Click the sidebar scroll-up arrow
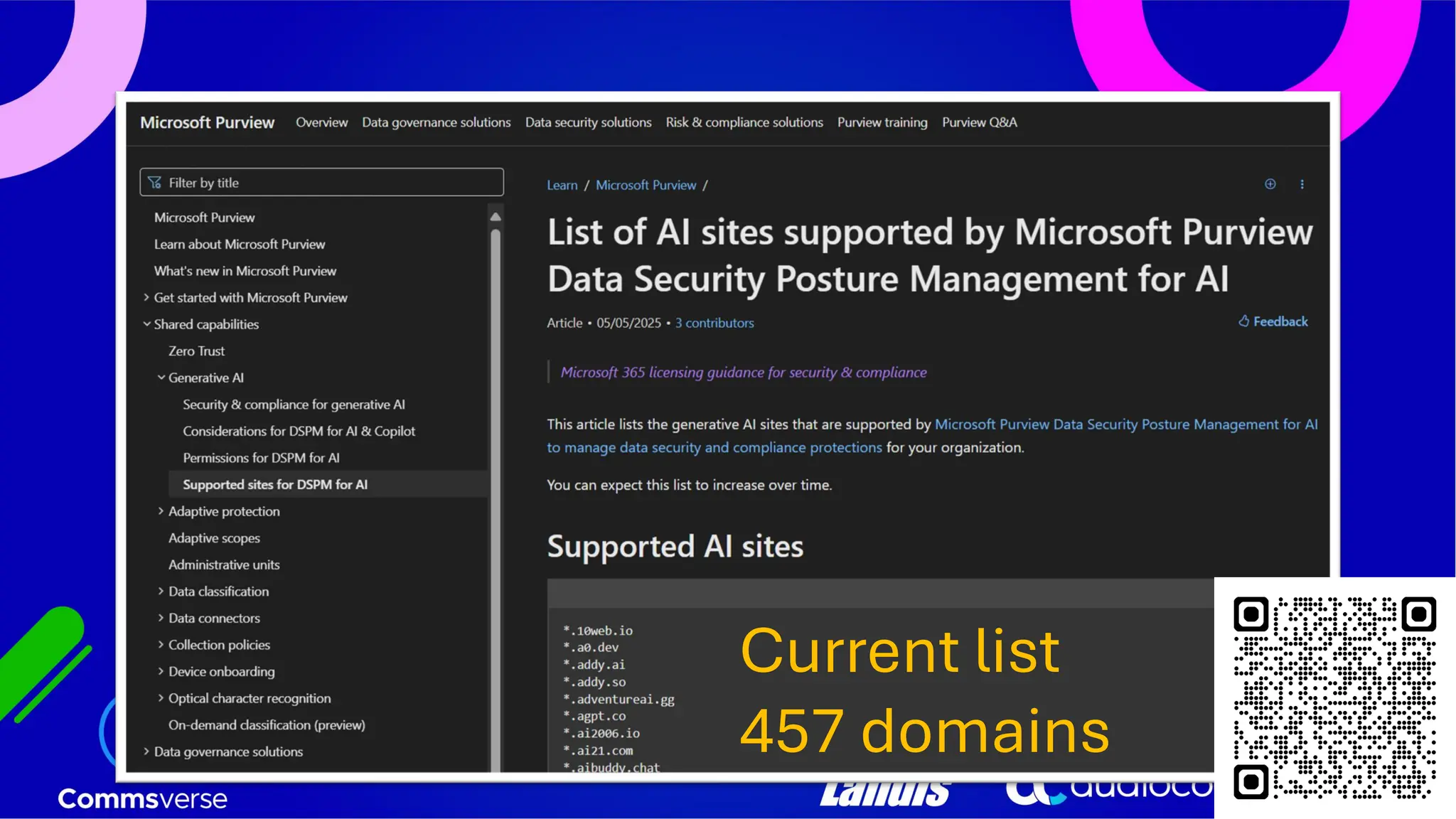 pyautogui.click(x=496, y=216)
